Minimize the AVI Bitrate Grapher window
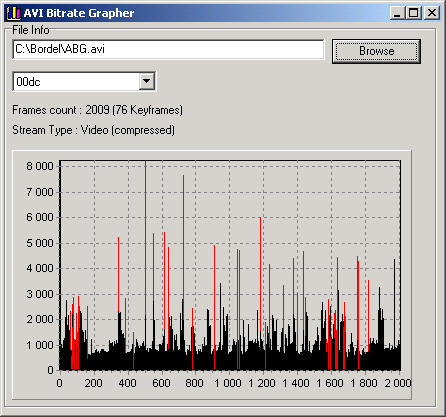The image size is (446, 417). pyautogui.click(x=397, y=13)
